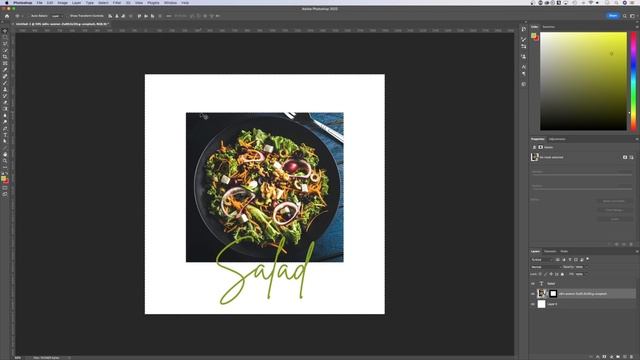Toggle lock image pixels brush icon
The height and width of the screenshot is (360, 640).
point(545,274)
